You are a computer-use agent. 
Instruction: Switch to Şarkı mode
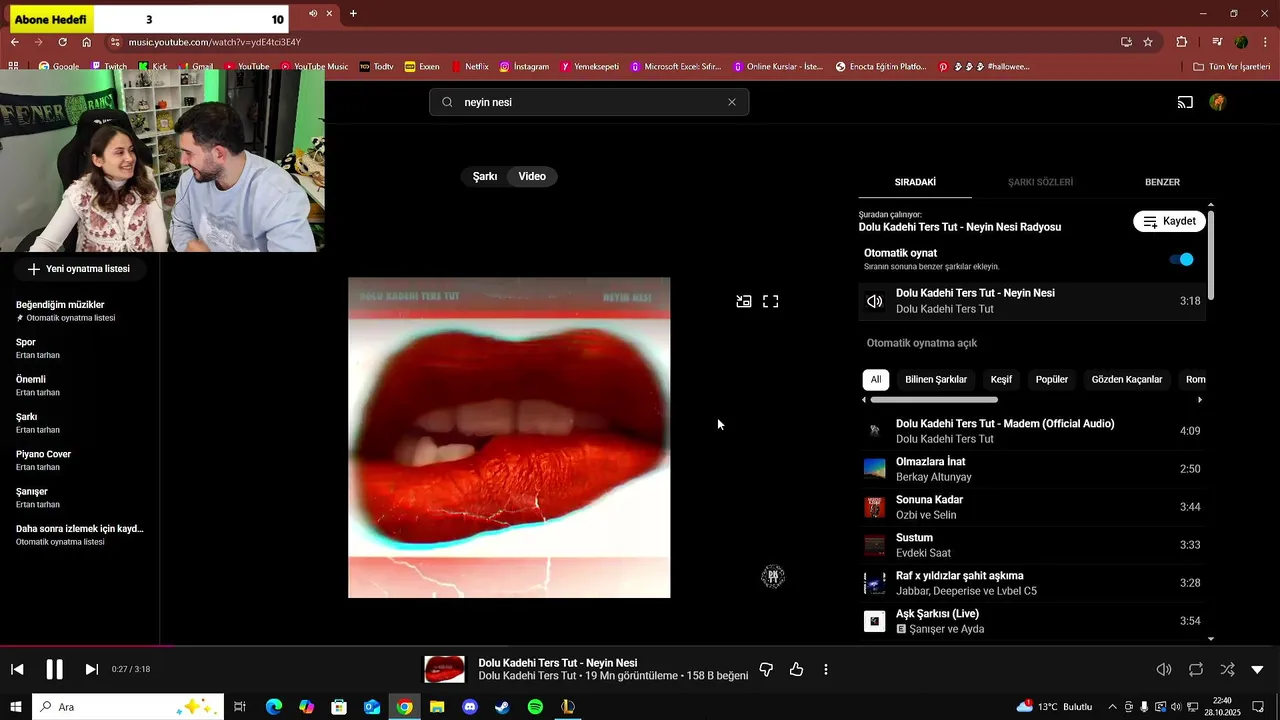coord(485,176)
